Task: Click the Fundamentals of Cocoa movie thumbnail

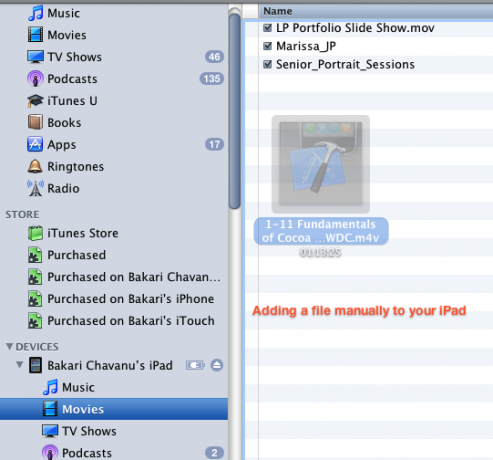Action: pyautogui.click(x=321, y=164)
